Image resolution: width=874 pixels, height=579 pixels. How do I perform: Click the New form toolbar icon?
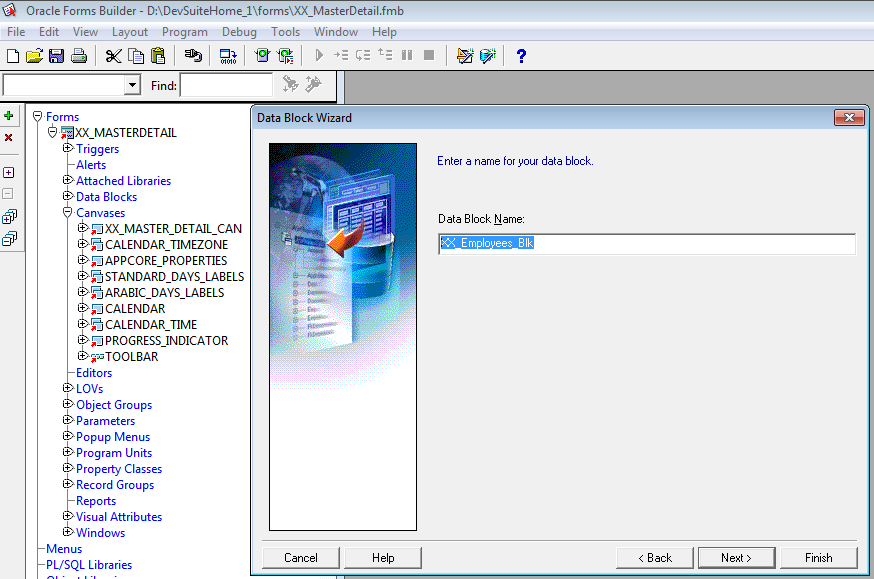[x=13, y=56]
